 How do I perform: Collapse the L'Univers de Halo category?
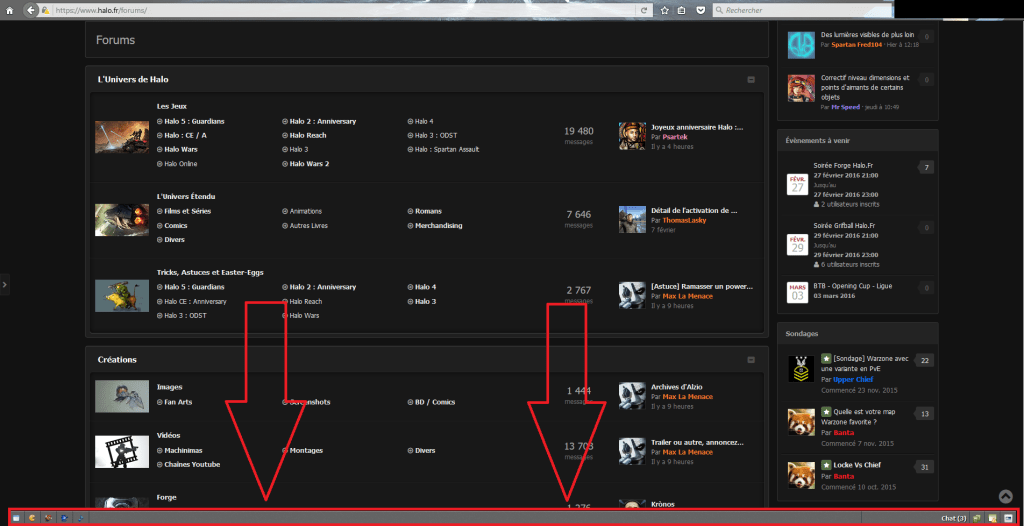pos(751,79)
